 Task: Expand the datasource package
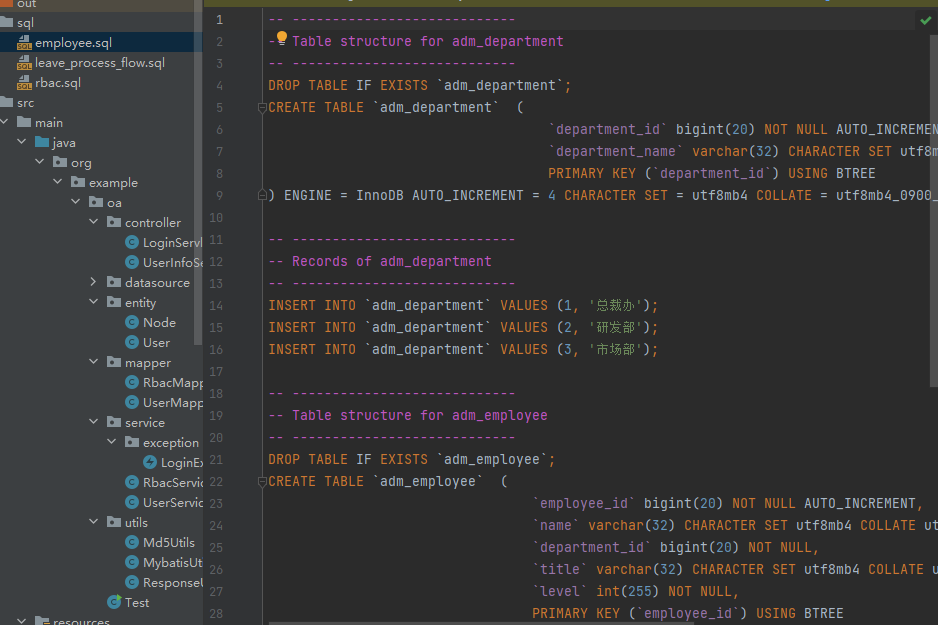[94, 282]
